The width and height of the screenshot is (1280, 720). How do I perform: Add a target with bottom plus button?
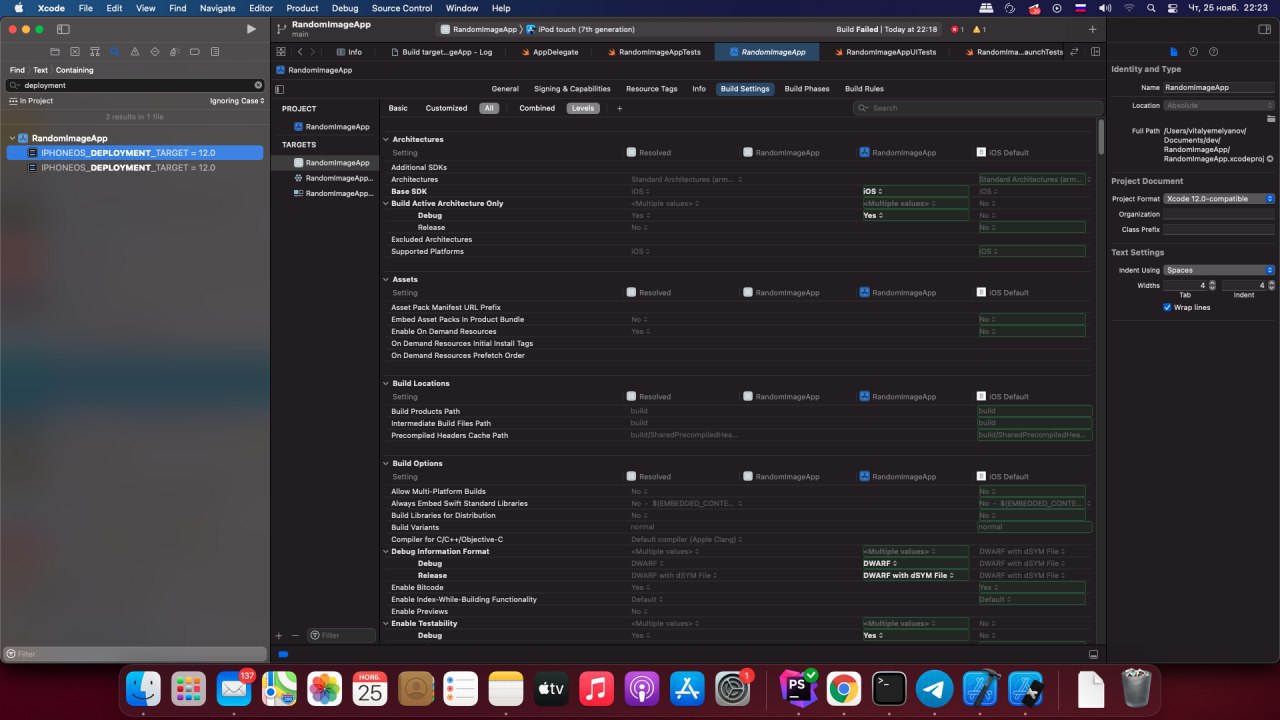(x=279, y=635)
